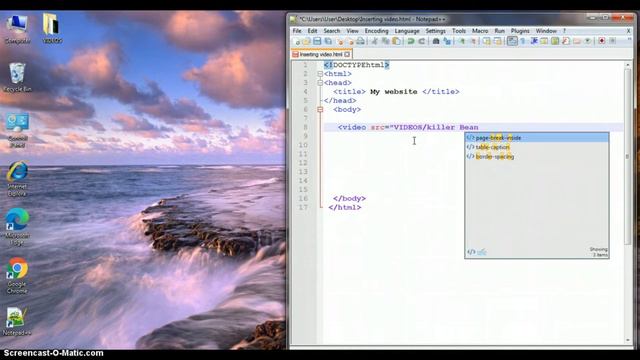Select the 'Inserting video.html' document tab

click(321, 54)
